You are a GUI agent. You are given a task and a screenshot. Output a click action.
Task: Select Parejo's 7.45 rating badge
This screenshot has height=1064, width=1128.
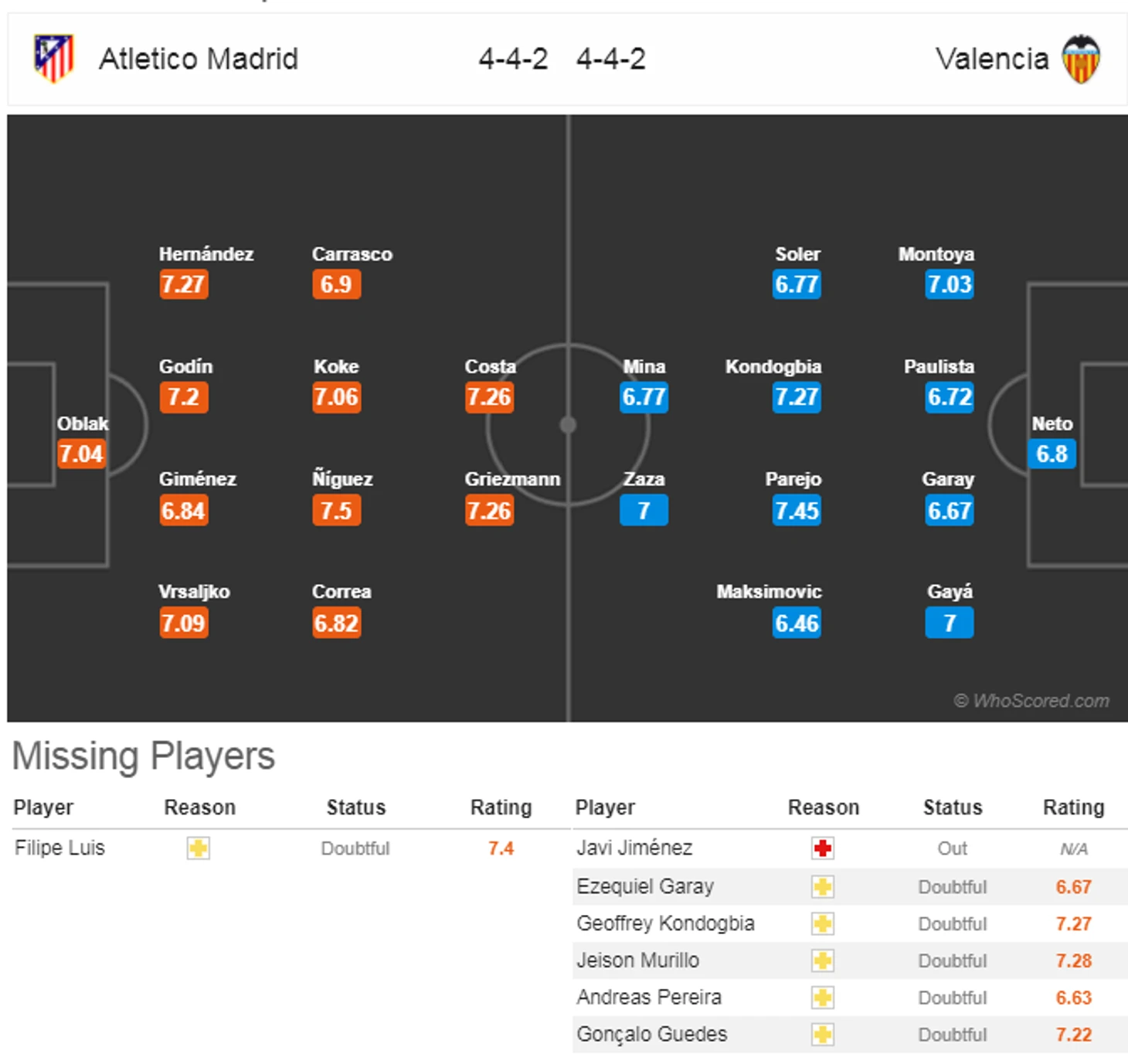point(797,511)
